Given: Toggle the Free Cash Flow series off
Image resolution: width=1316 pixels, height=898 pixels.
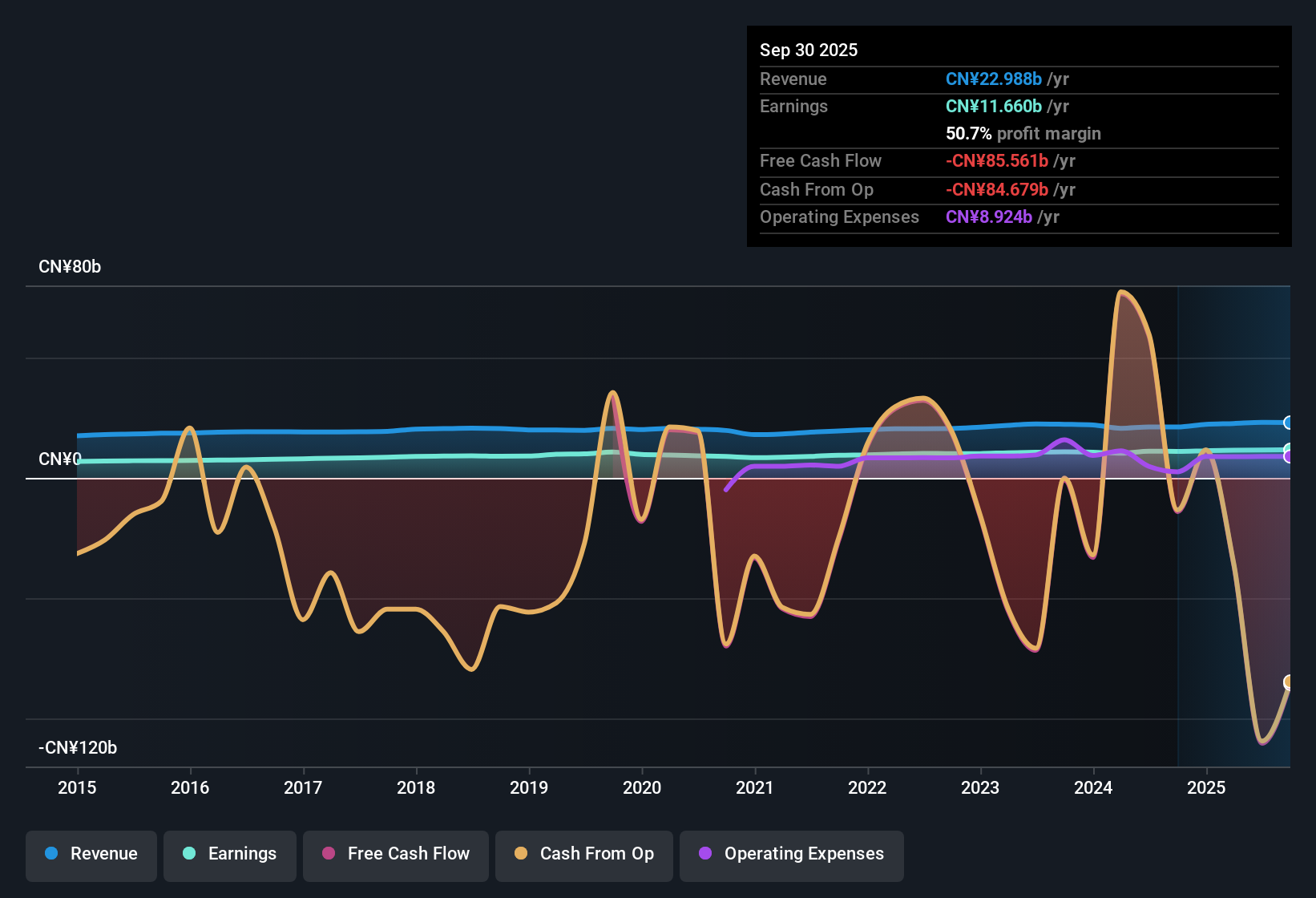Looking at the screenshot, I should [395, 854].
